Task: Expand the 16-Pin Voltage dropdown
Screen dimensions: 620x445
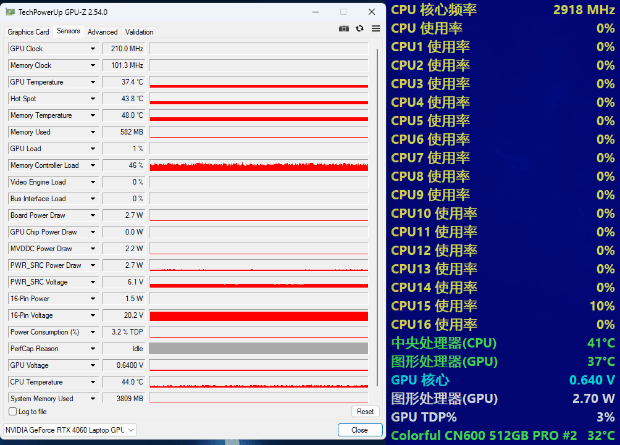Action: [93, 316]
